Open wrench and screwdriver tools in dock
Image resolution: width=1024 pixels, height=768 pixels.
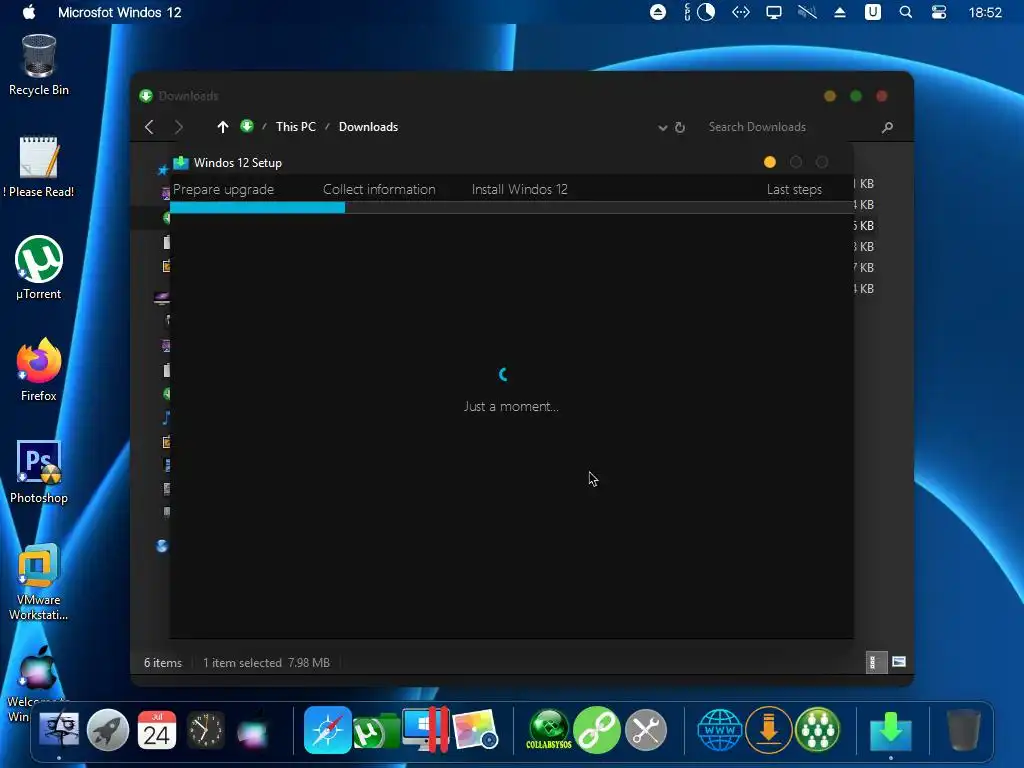coord(646,729)
